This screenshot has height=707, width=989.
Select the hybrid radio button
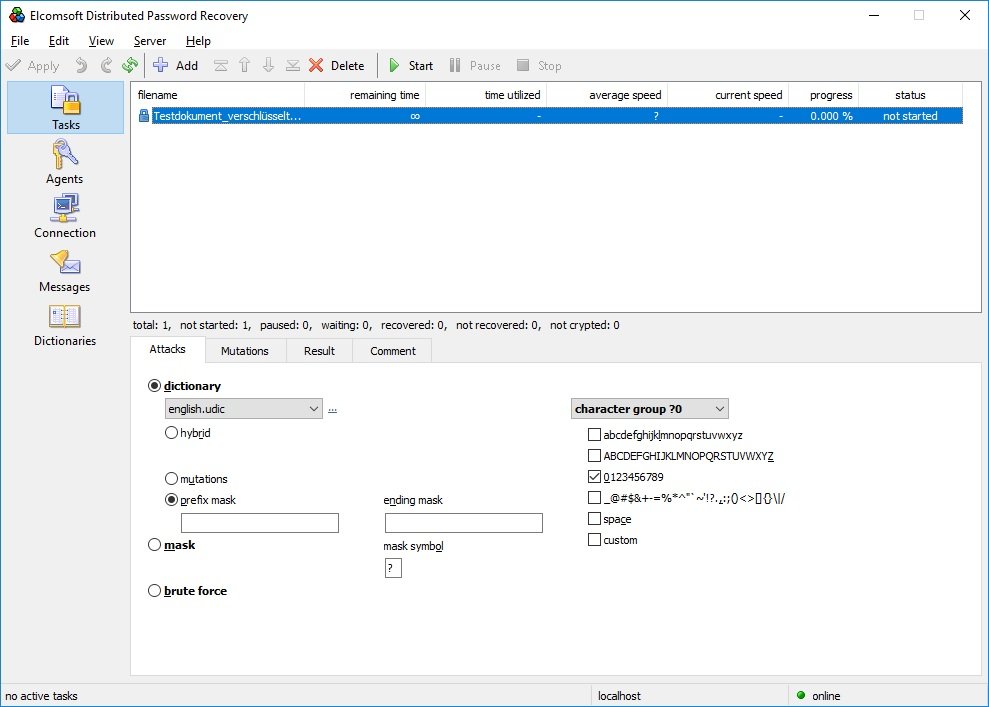pyautogui.click(x=171, y=433)
